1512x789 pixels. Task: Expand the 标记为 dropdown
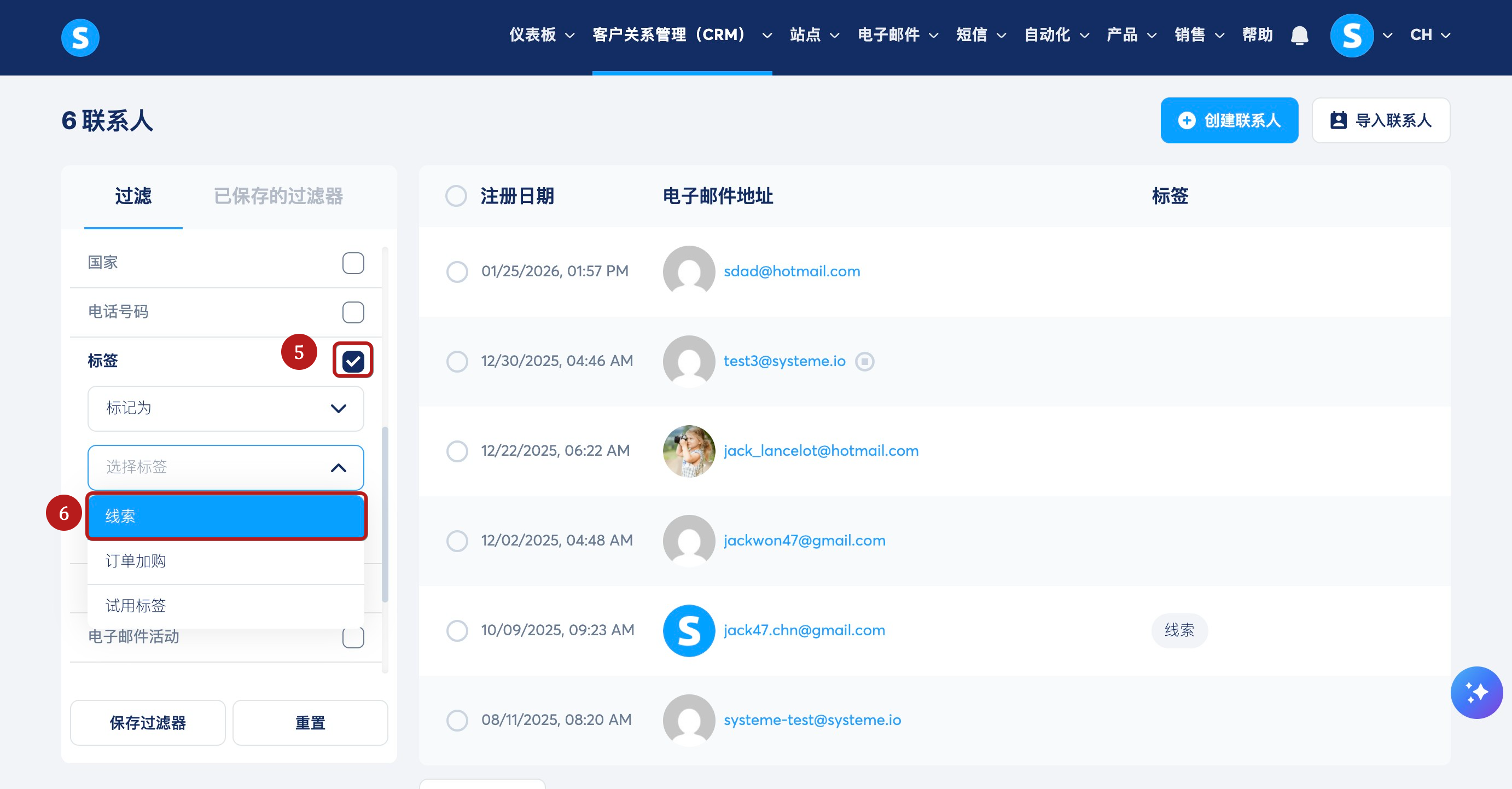[x=225, y=408]
